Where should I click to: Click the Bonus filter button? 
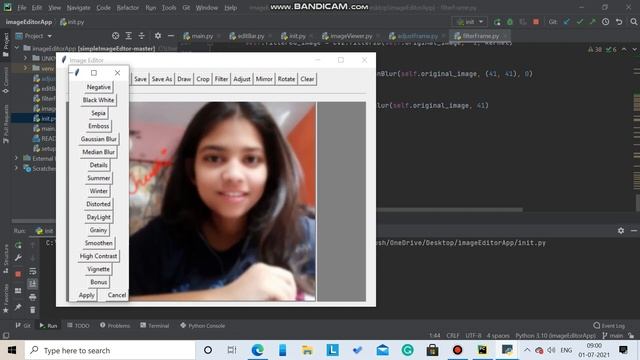point(98,282)
